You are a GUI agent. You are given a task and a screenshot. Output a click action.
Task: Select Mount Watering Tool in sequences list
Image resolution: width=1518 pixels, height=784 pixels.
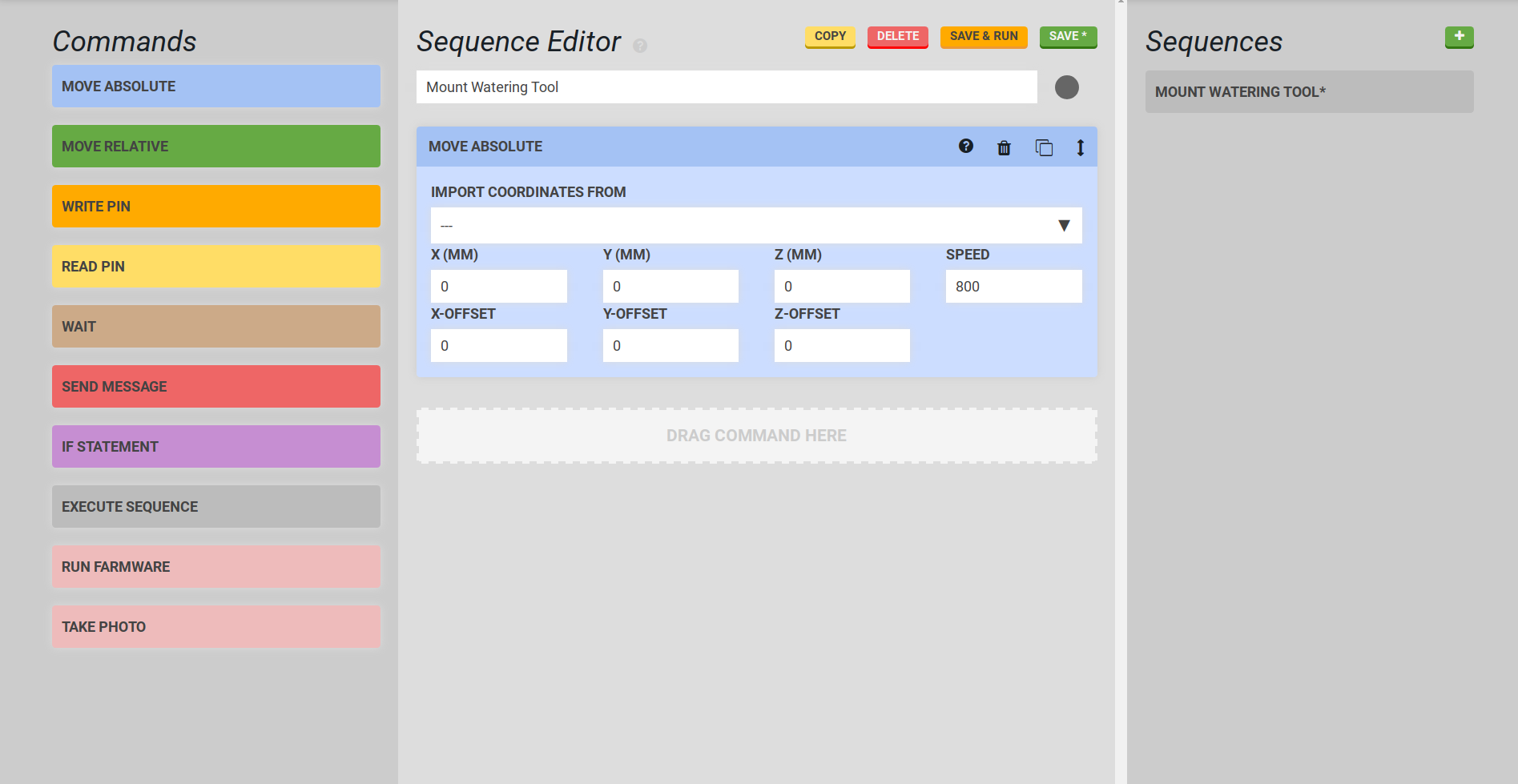pos(1308,92)
